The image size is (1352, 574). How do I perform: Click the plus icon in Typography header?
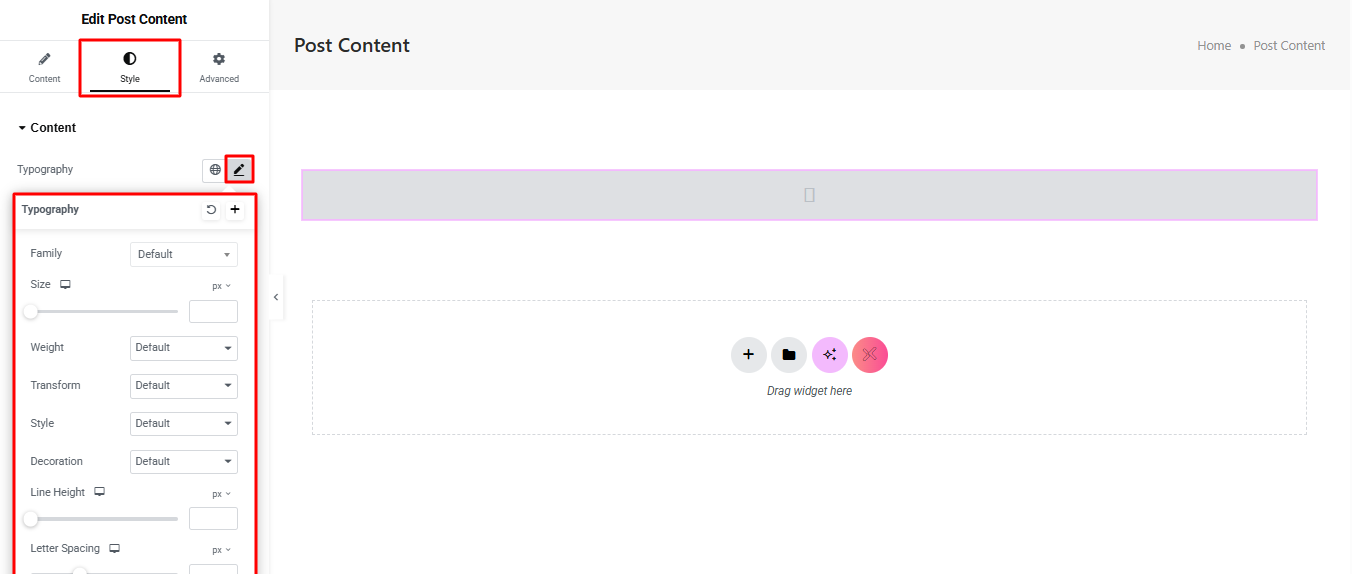point(235,210)
